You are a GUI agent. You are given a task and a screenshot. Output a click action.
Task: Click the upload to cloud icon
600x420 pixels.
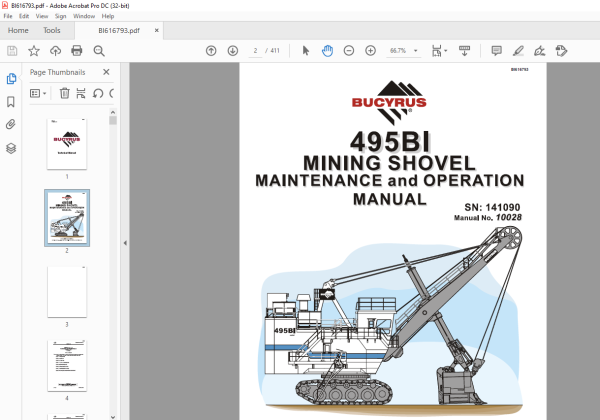55,50
